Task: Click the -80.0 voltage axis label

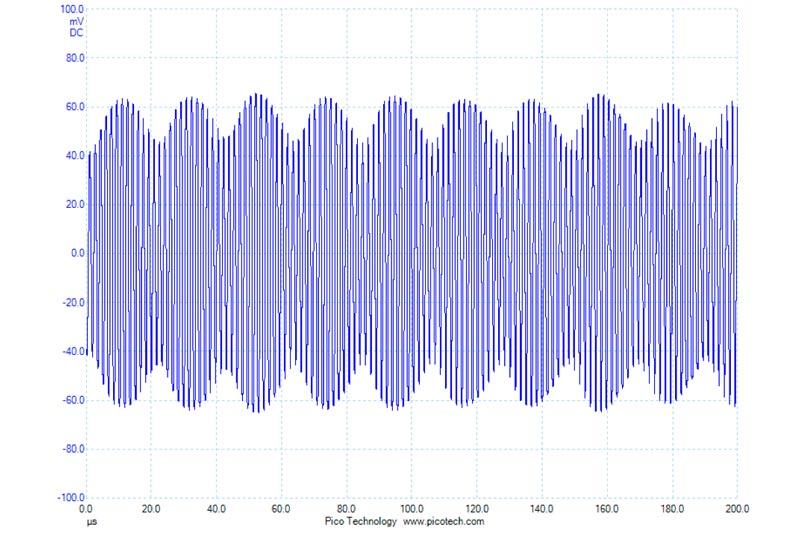Action: tap(73, 449)
